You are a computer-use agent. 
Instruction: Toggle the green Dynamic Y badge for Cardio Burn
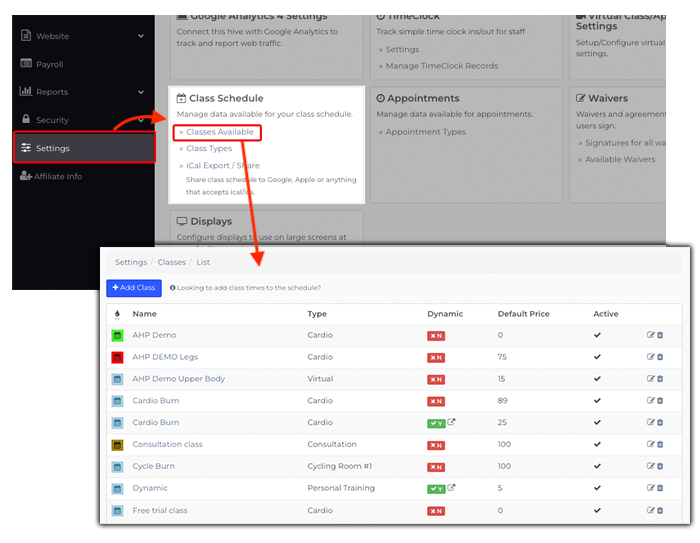click(x=435, y=423)
